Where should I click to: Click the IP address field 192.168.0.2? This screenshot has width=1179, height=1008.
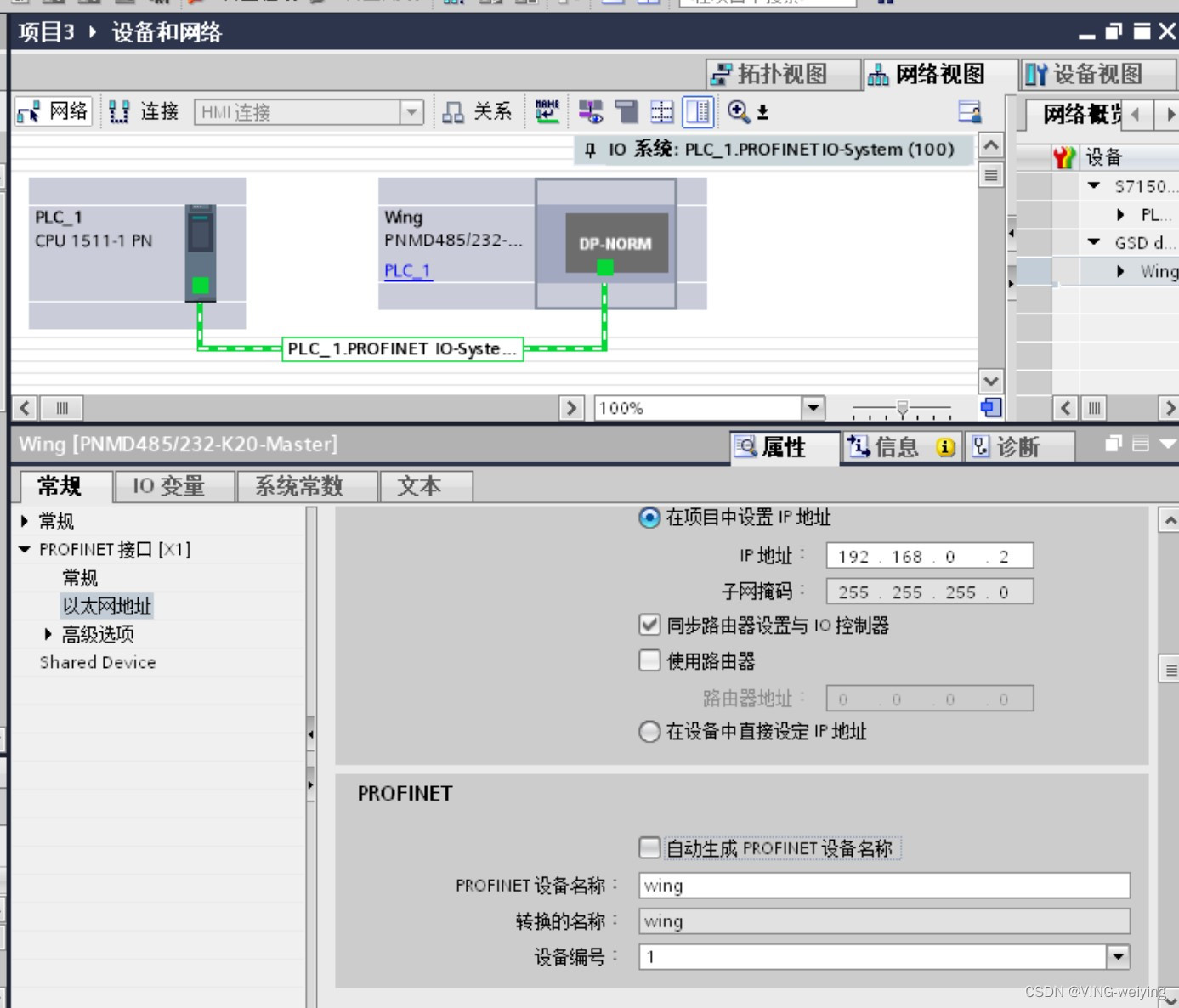coord(930,557)
